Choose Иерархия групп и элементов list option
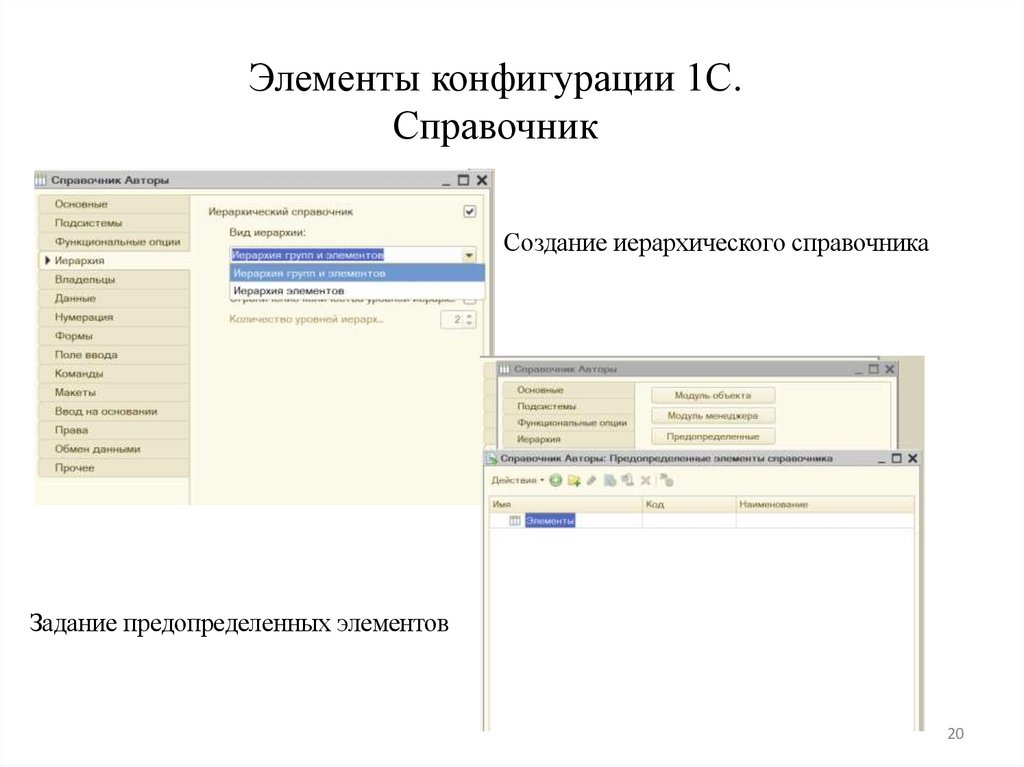1024x767 pixels. pyautogui.click(x=357, y=273)
